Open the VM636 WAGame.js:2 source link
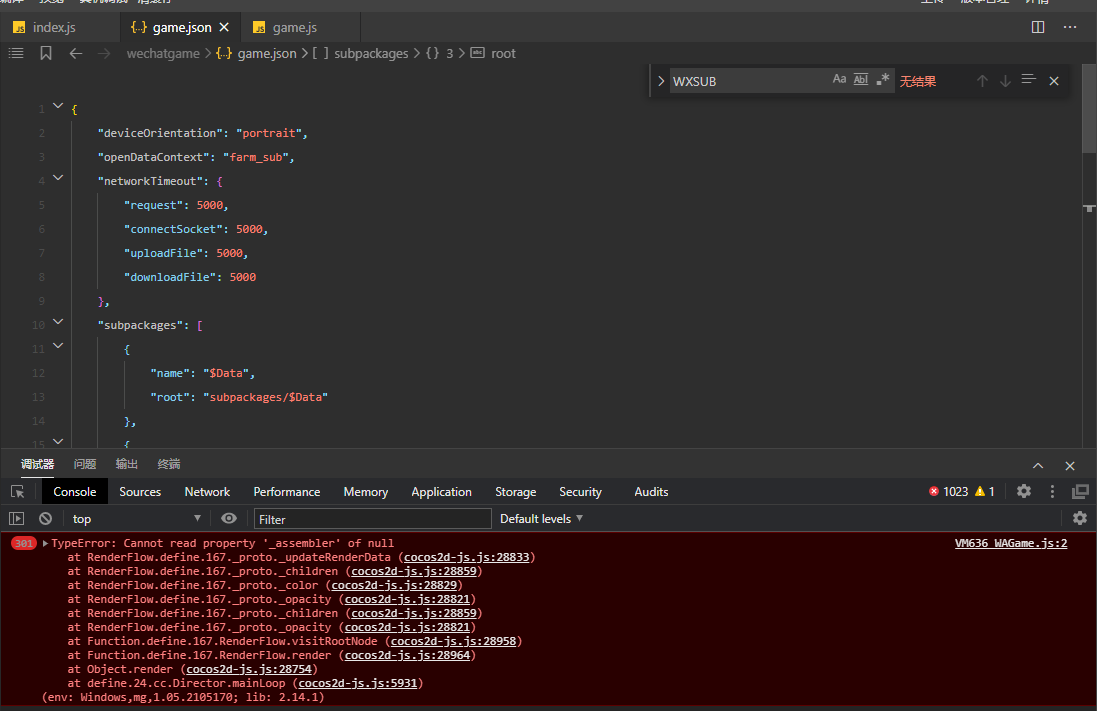Screen dimensions: 1097x711 point(1010,544)
